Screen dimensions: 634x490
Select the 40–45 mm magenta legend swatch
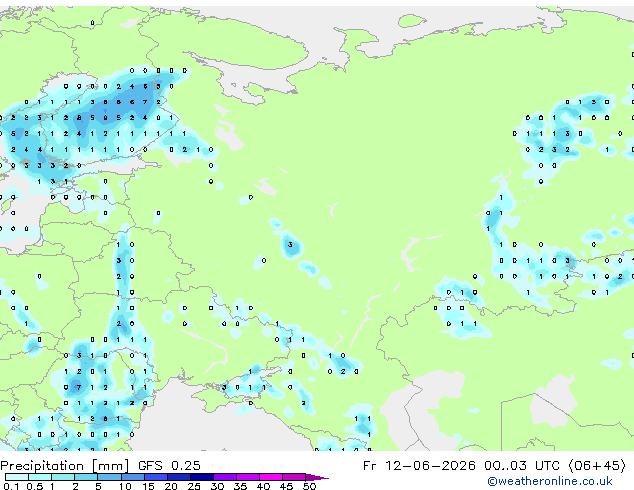click(x=271, y=477)
